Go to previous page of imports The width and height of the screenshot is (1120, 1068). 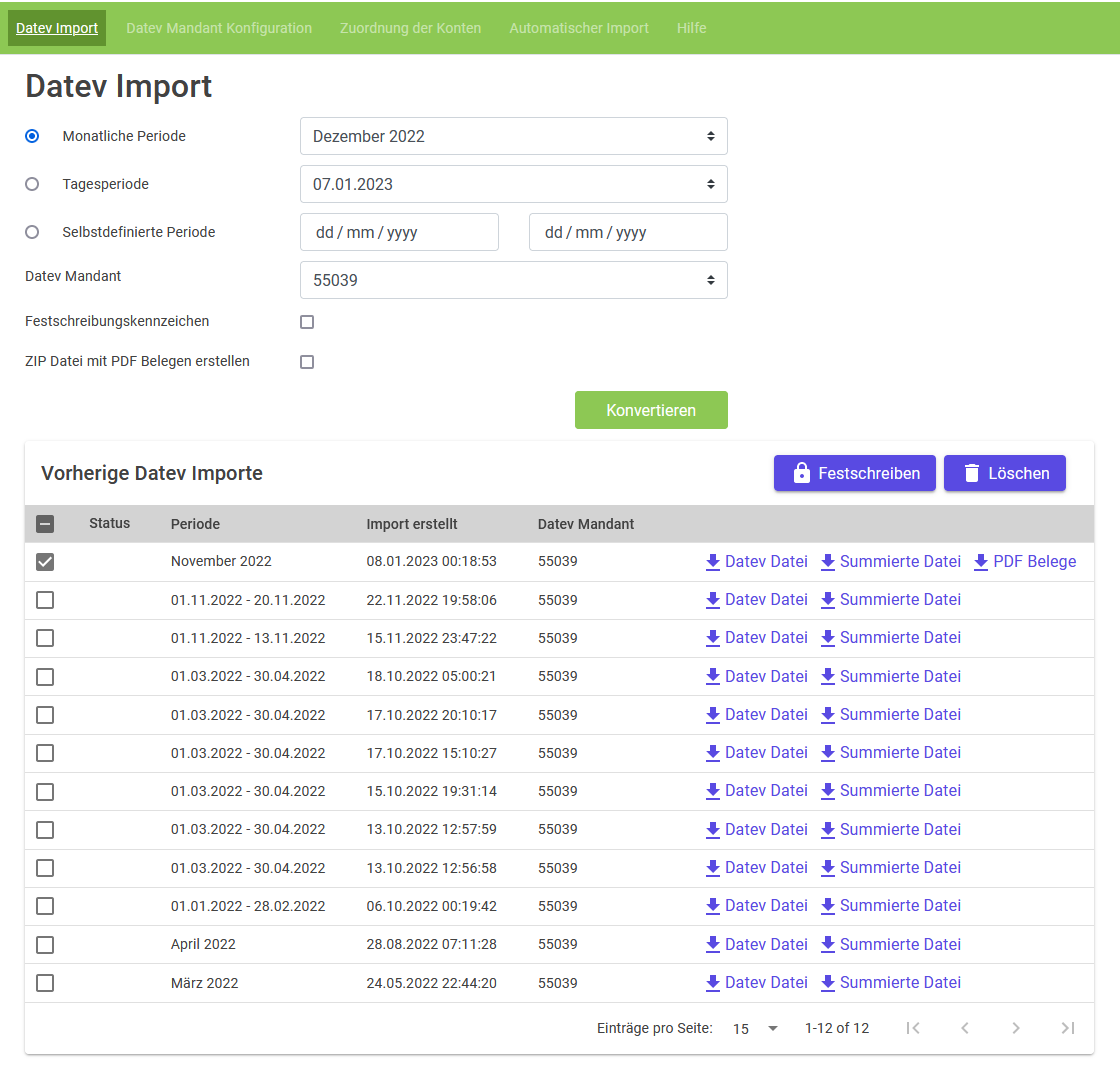pyautogui.click(x=965, y=1028)
